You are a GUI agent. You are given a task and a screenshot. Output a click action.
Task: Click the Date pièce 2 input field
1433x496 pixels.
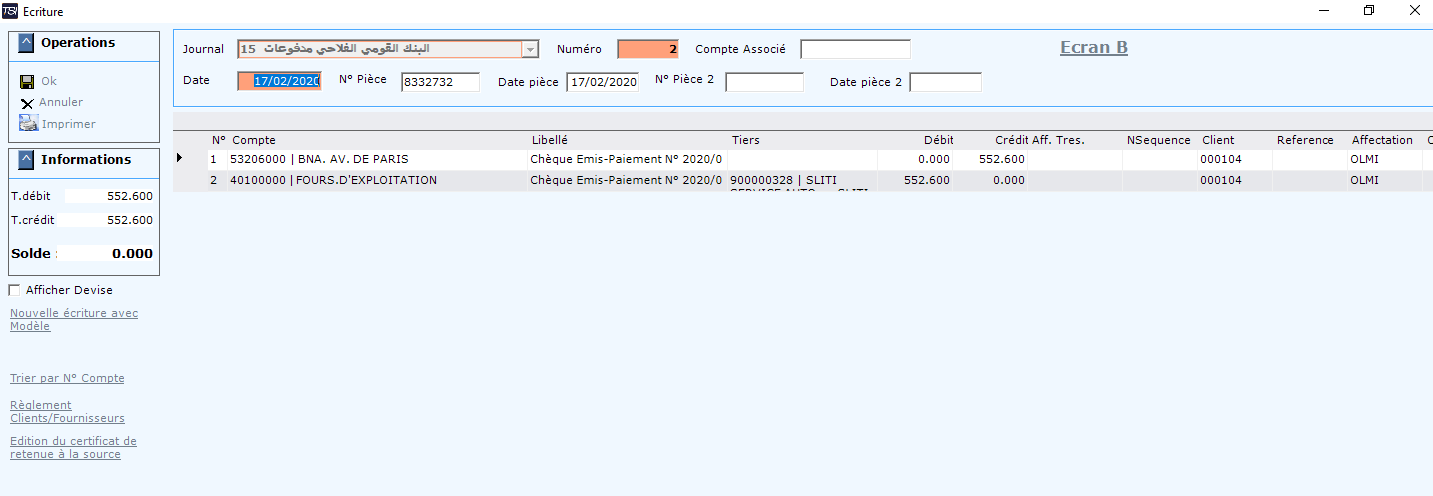tap(945, 82)
